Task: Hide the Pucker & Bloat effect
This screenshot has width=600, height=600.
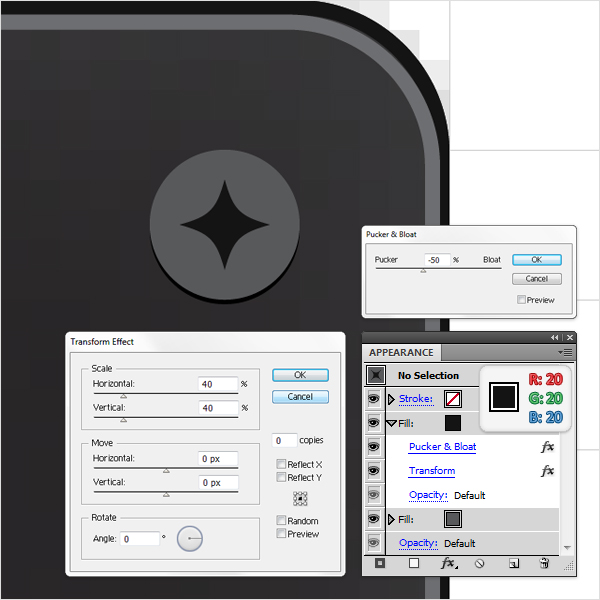Action: pyautogui.click(x=373, y=447)
